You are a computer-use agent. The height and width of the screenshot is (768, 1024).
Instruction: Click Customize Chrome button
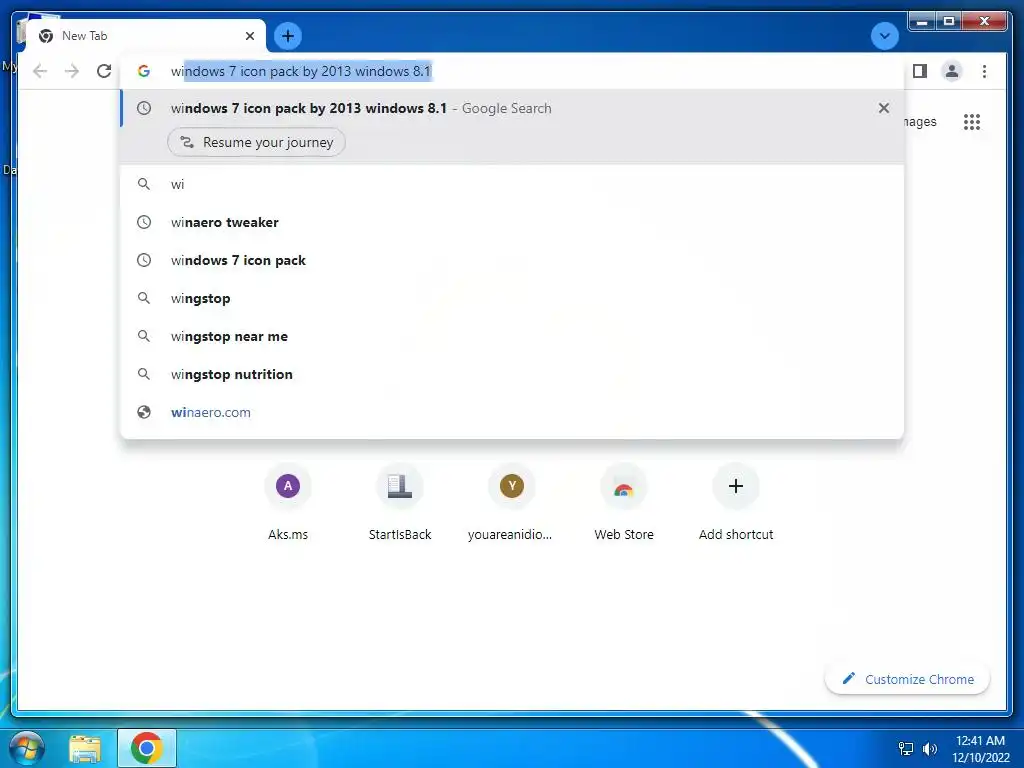[908, 679]
